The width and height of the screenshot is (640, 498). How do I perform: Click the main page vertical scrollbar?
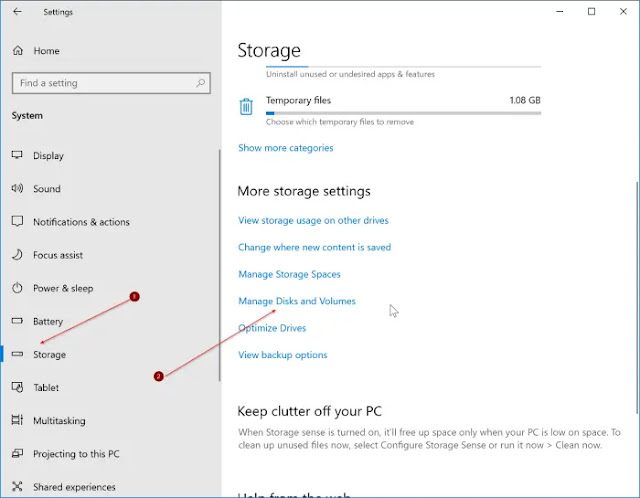pos(638,298)
